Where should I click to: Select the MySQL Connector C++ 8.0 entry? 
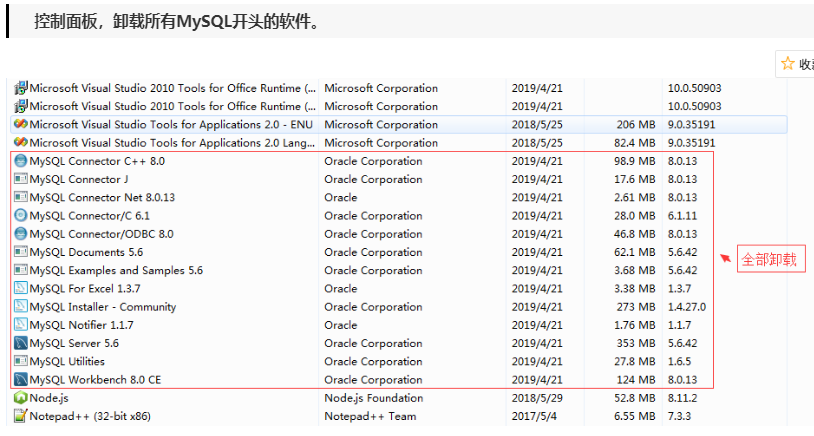tap(97, 161)
